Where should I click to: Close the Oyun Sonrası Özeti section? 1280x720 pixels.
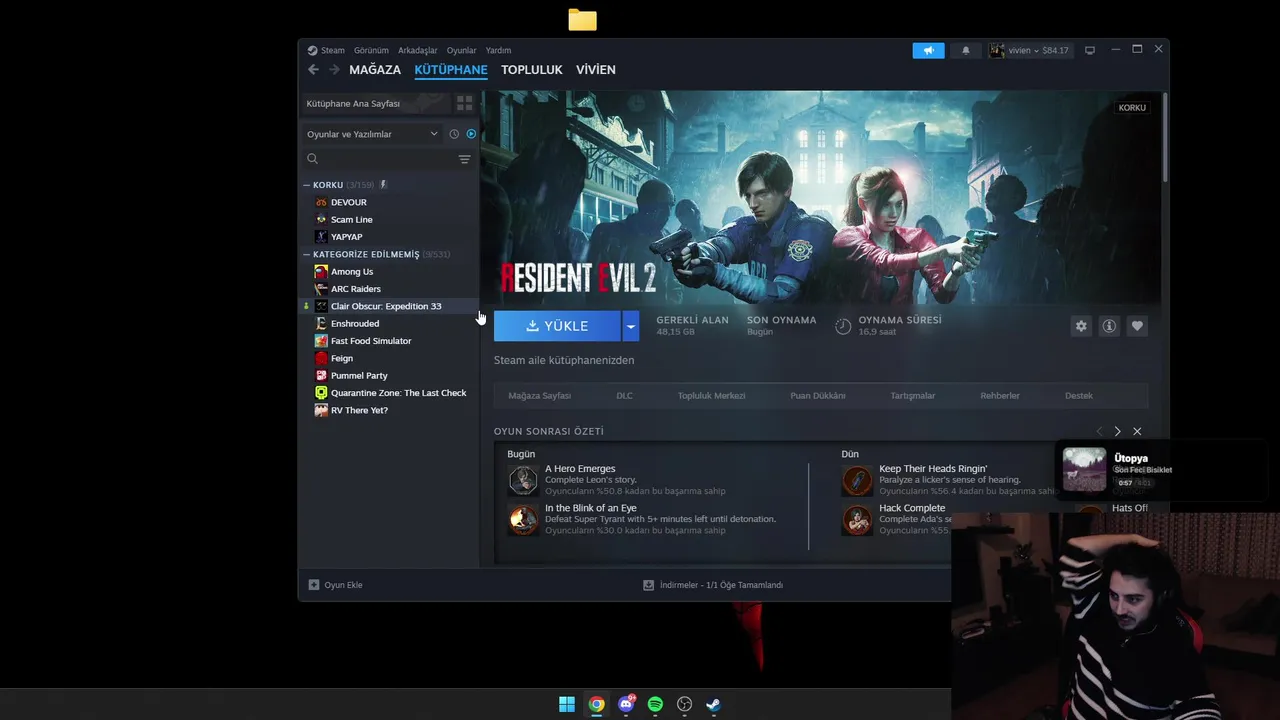pos(1137,431)
